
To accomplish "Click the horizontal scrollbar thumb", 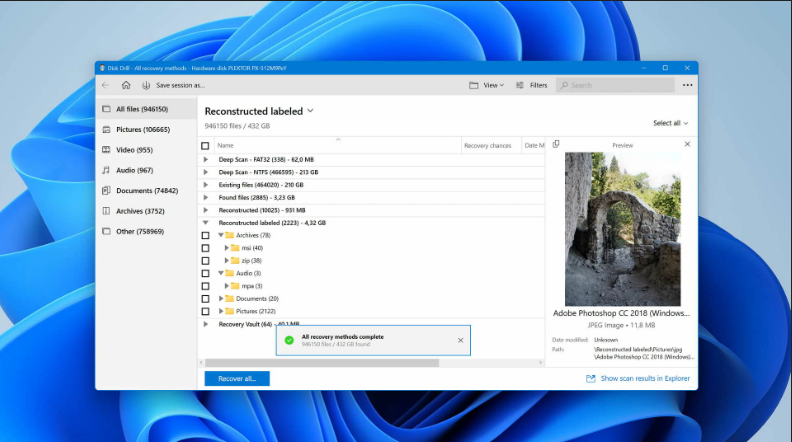I will (x=322, y=363).
